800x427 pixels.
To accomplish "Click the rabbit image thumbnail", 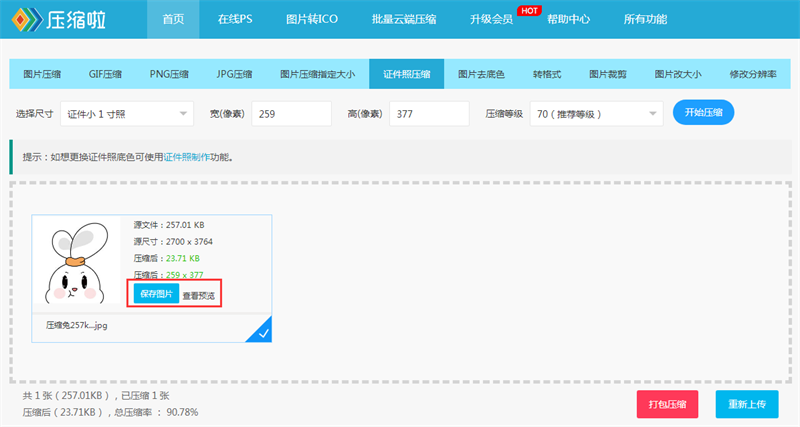I will click(77, 262).
